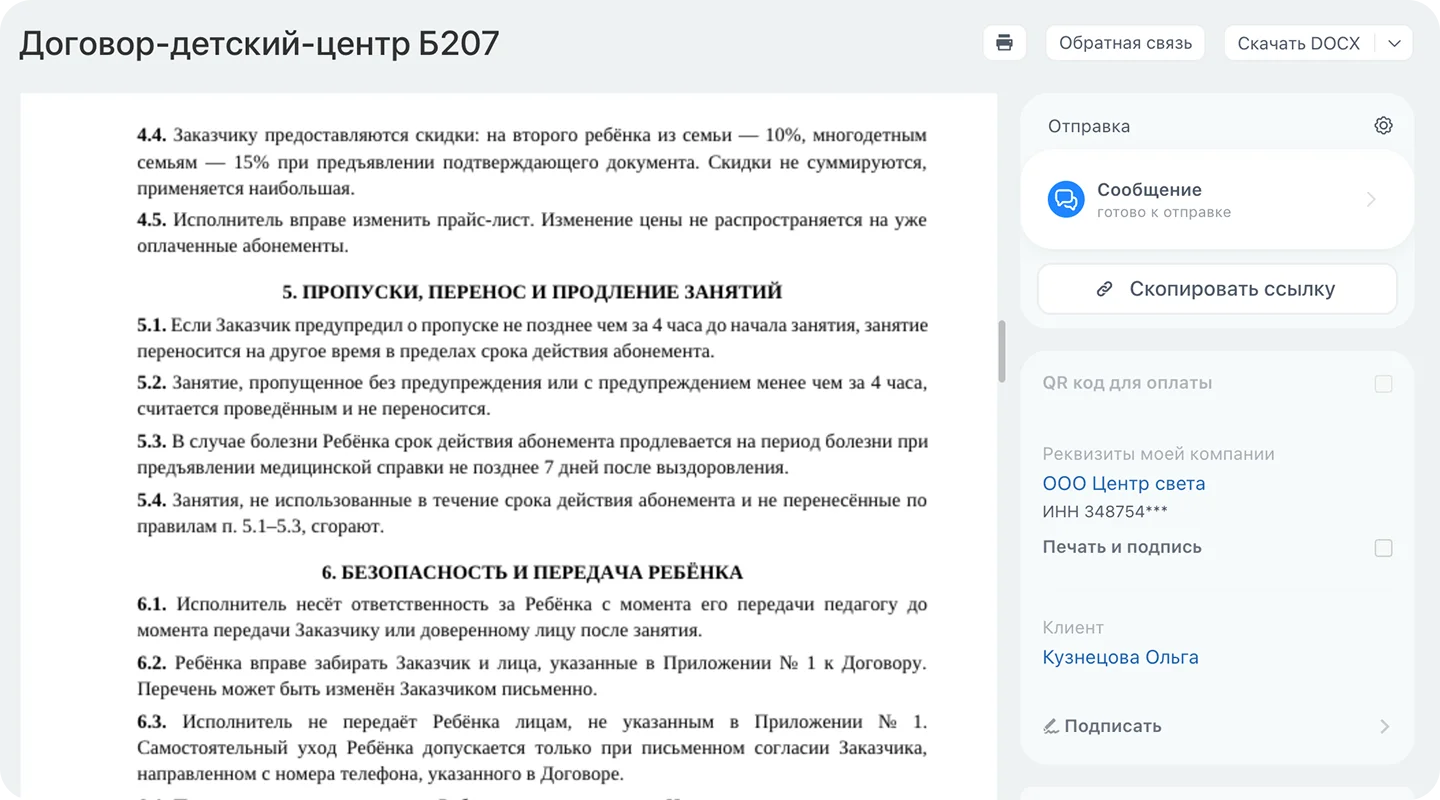Click the Подписать label
The width and height of the screenshot is (1440, 800).
pyautogui.click(x=1113, y=726)
